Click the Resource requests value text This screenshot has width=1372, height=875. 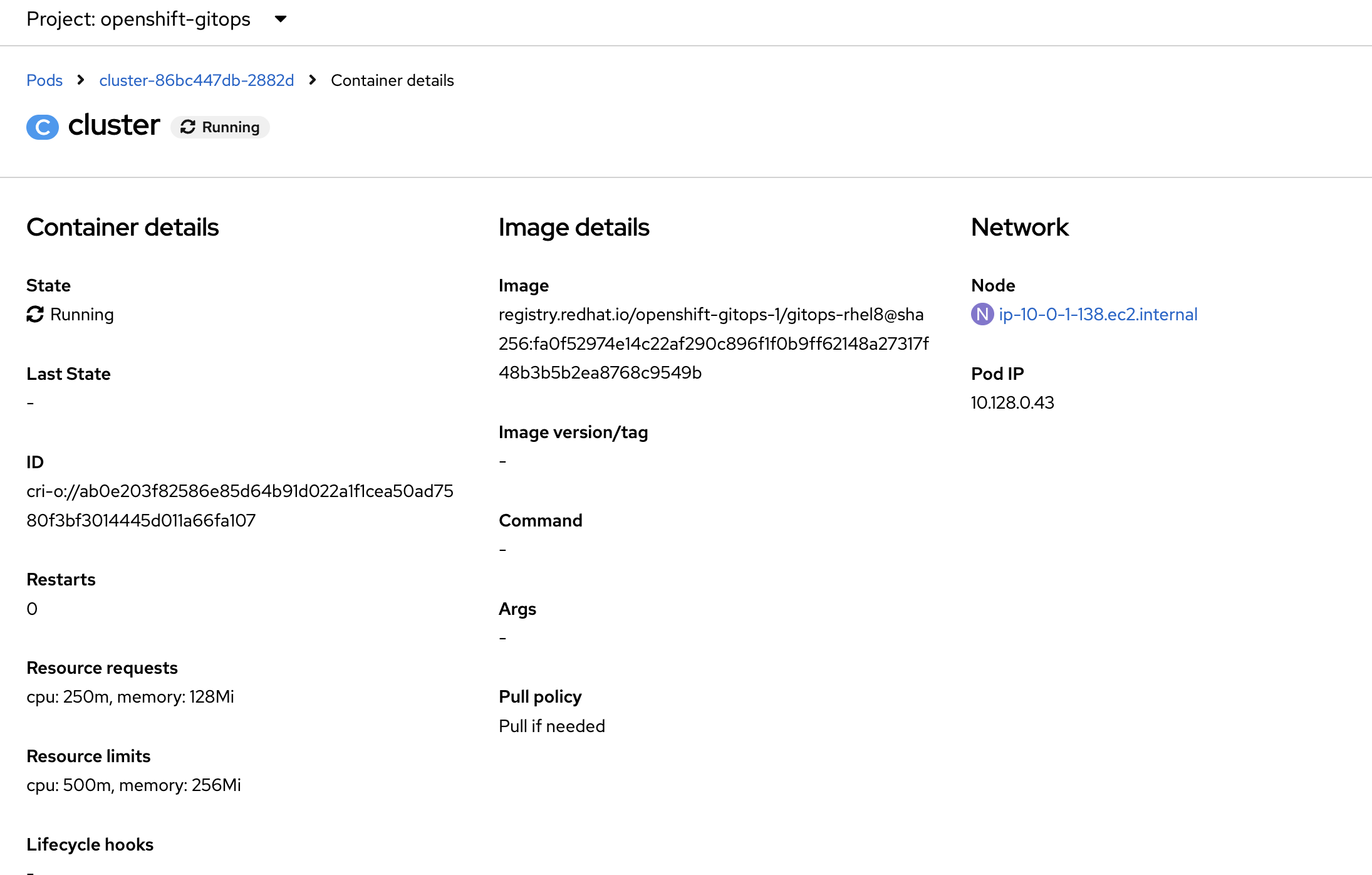point(130,696)
